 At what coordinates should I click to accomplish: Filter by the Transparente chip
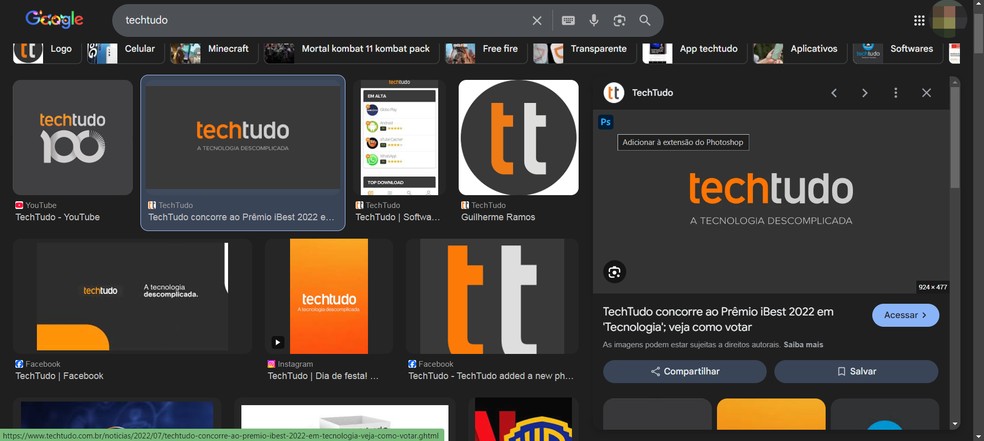[584, 51]
